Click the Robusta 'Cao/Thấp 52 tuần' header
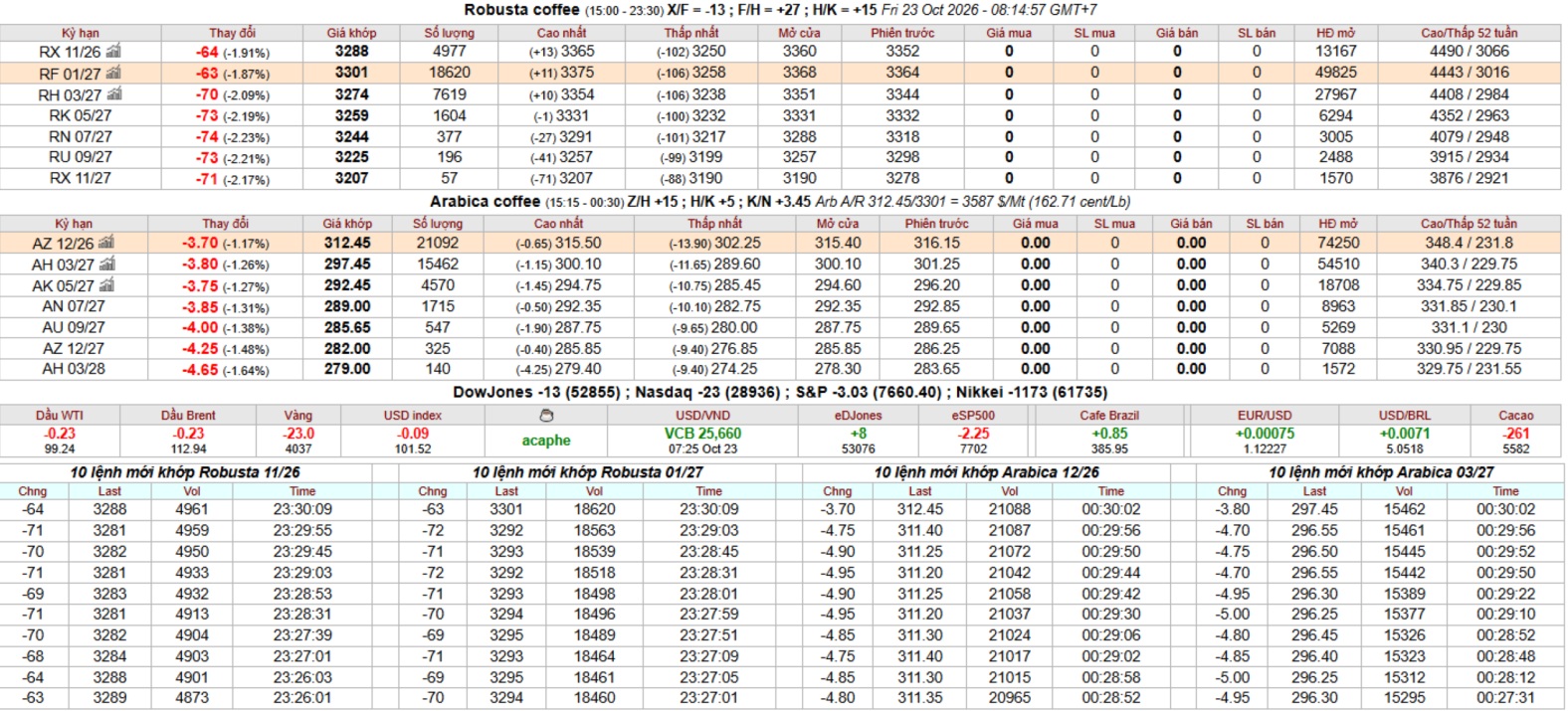Screen dimensions: 1568x711 (1469, 33)
